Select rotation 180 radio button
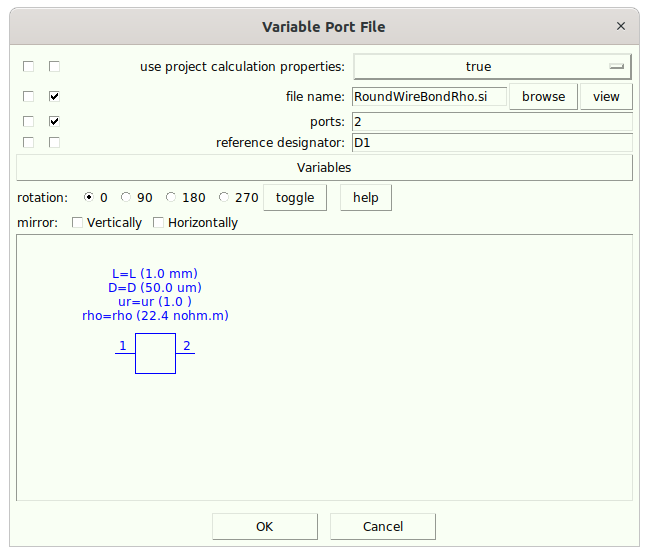The width and height of the screenshot is (649, 556). tap(171, 197)
